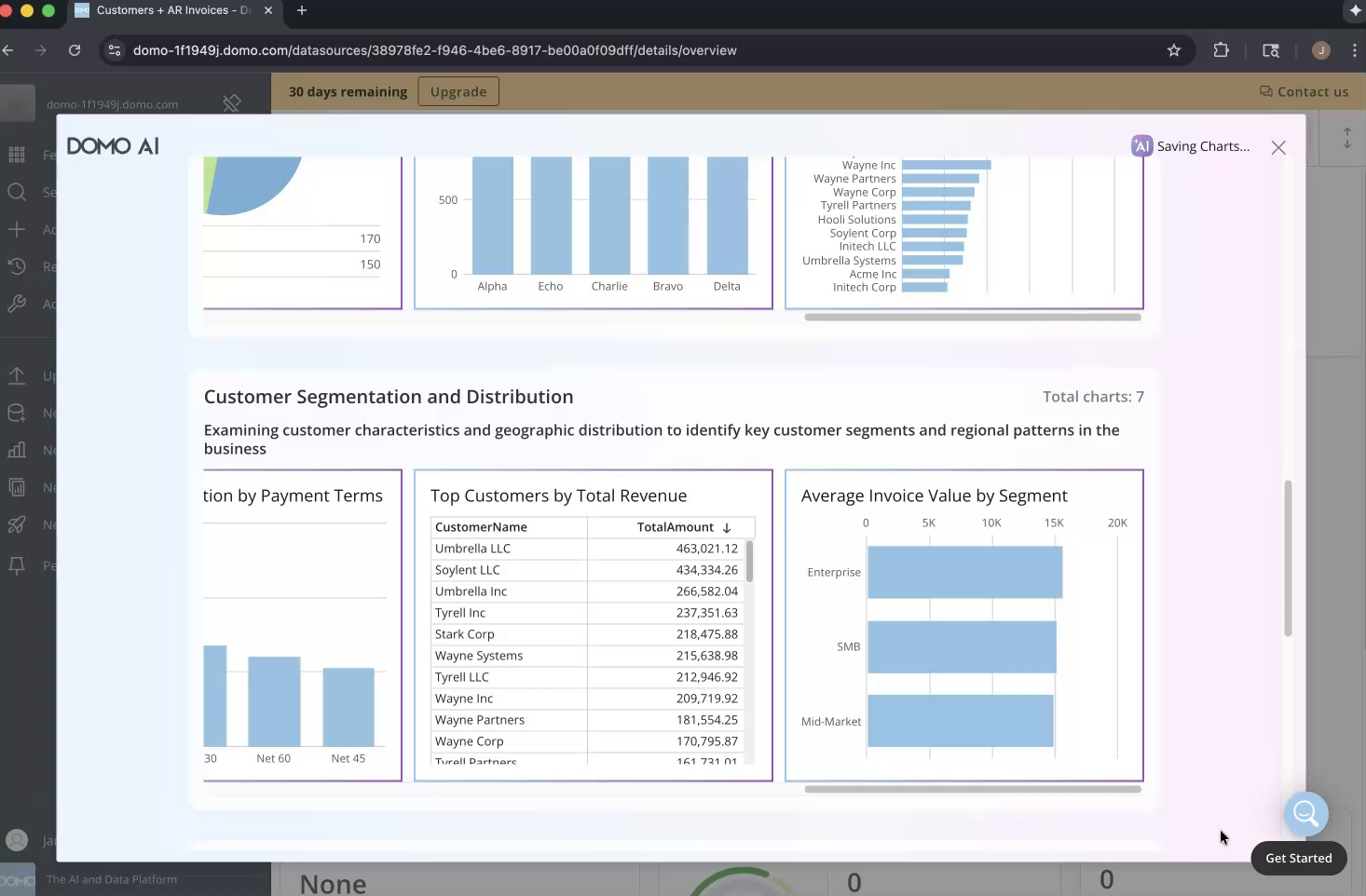The width and height of the screenshot is (1366, 896).
Task: Click the Domo AI sparkle icon beside Saving Charts
Action: [1141, 146]
